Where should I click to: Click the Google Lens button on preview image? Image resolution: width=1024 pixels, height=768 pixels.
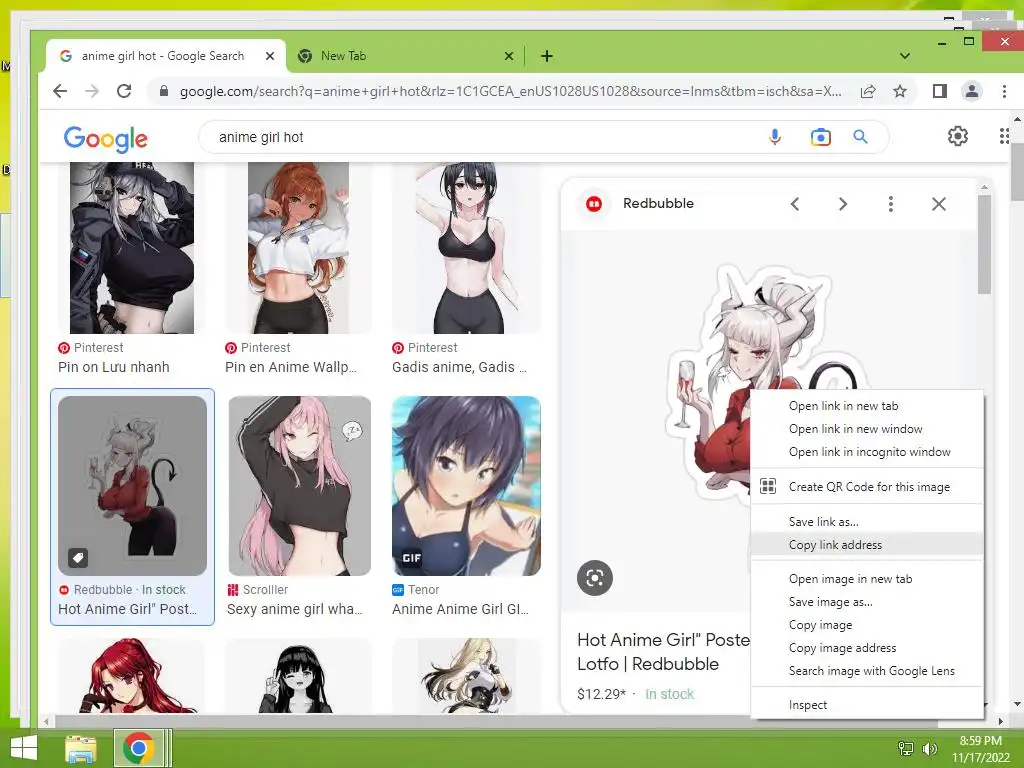[x=595, y=578]
